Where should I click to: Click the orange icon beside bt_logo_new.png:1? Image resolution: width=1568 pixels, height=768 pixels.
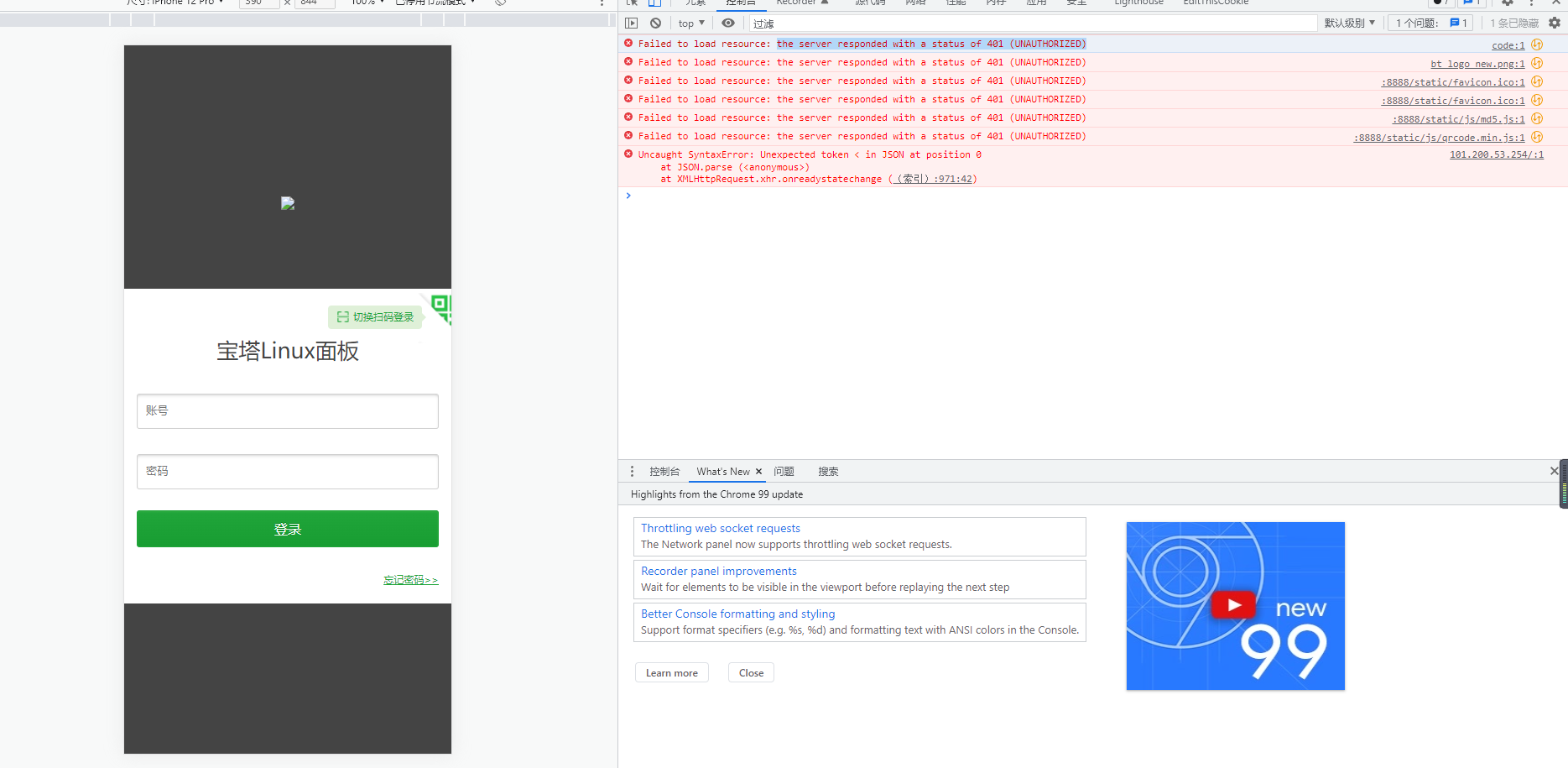tap(1537, 63)
